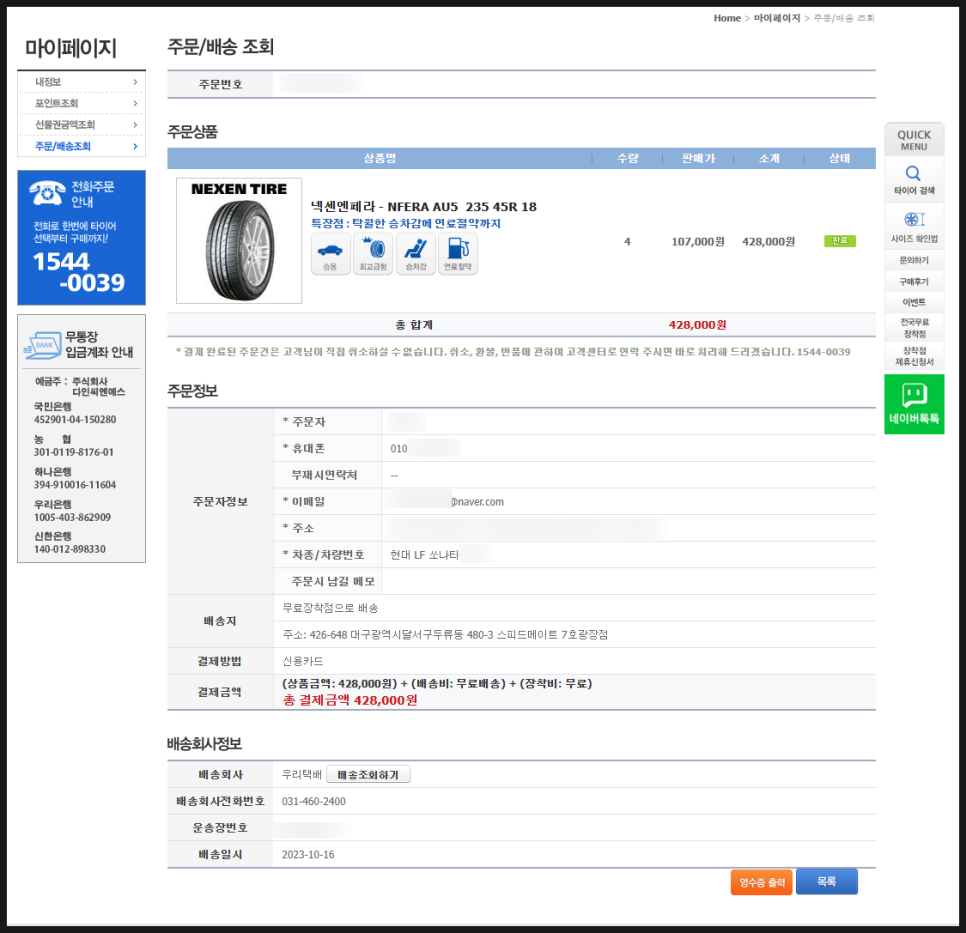Open 포인트조회 in the sidebar
Image resolution: width=966 pixels, height=933 pixels.
pos(57,104)
